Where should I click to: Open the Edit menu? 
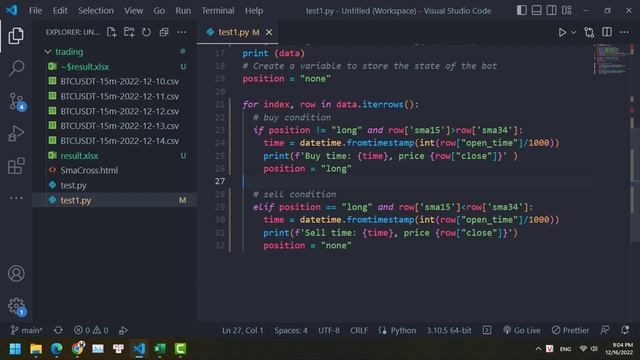[x=60, y=11]
